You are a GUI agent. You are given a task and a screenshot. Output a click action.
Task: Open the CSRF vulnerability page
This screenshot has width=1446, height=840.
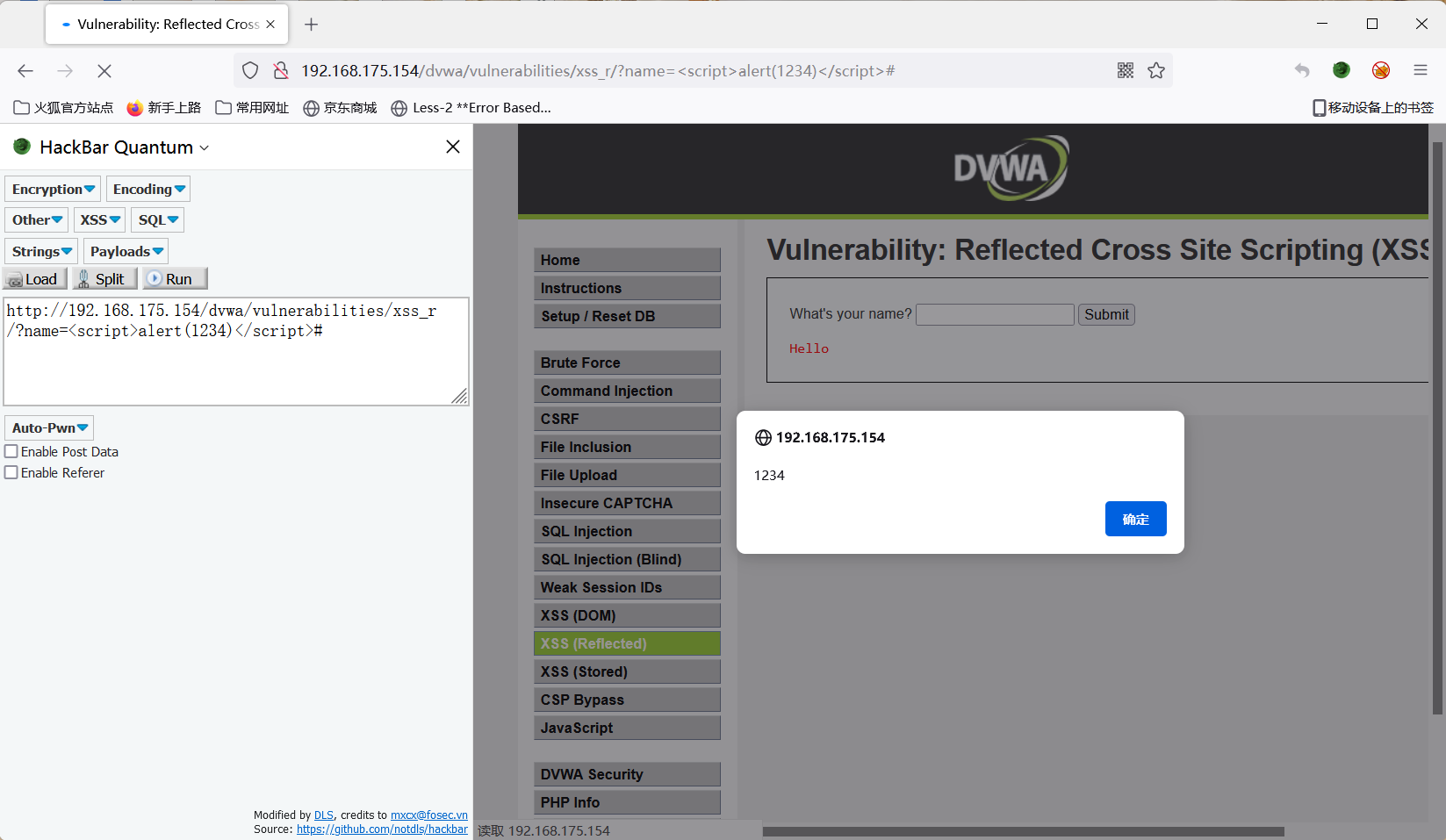click(627, 419)
